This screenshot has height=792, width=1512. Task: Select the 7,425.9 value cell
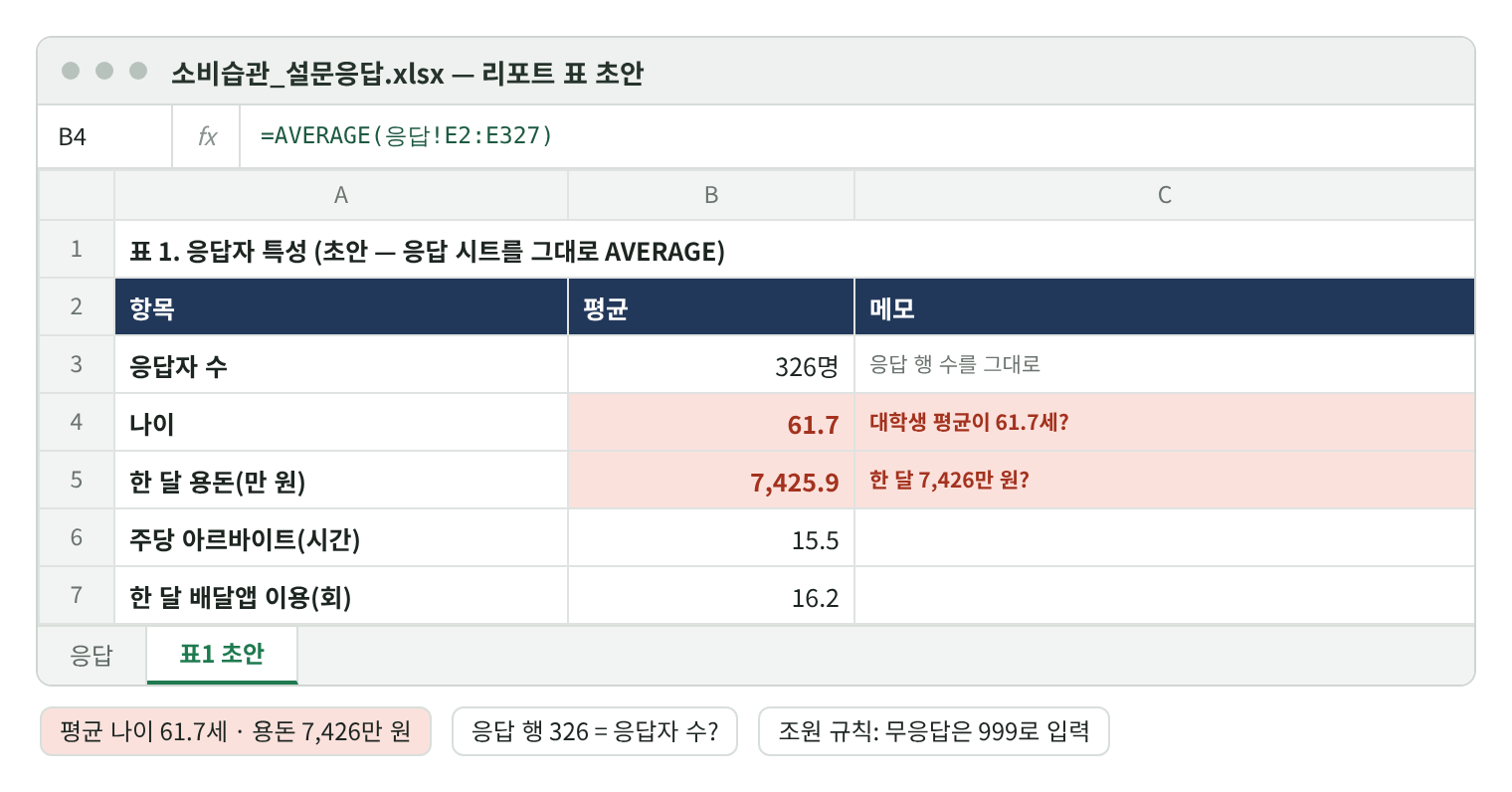click(x=711, y=481)
